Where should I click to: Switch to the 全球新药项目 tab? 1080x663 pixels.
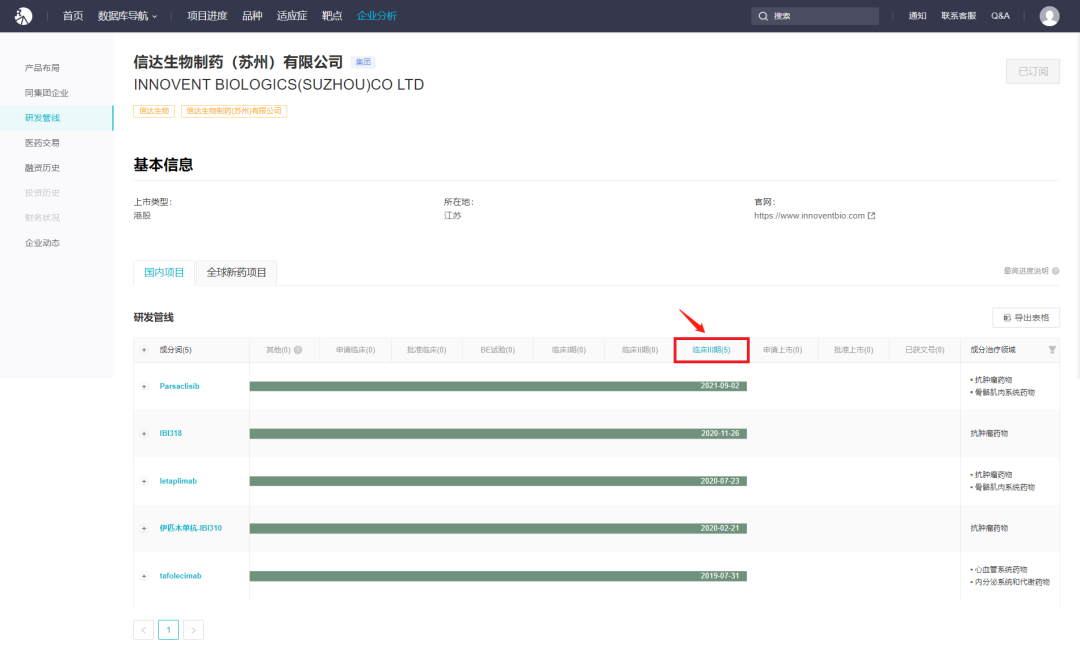[x=236, y=273]
